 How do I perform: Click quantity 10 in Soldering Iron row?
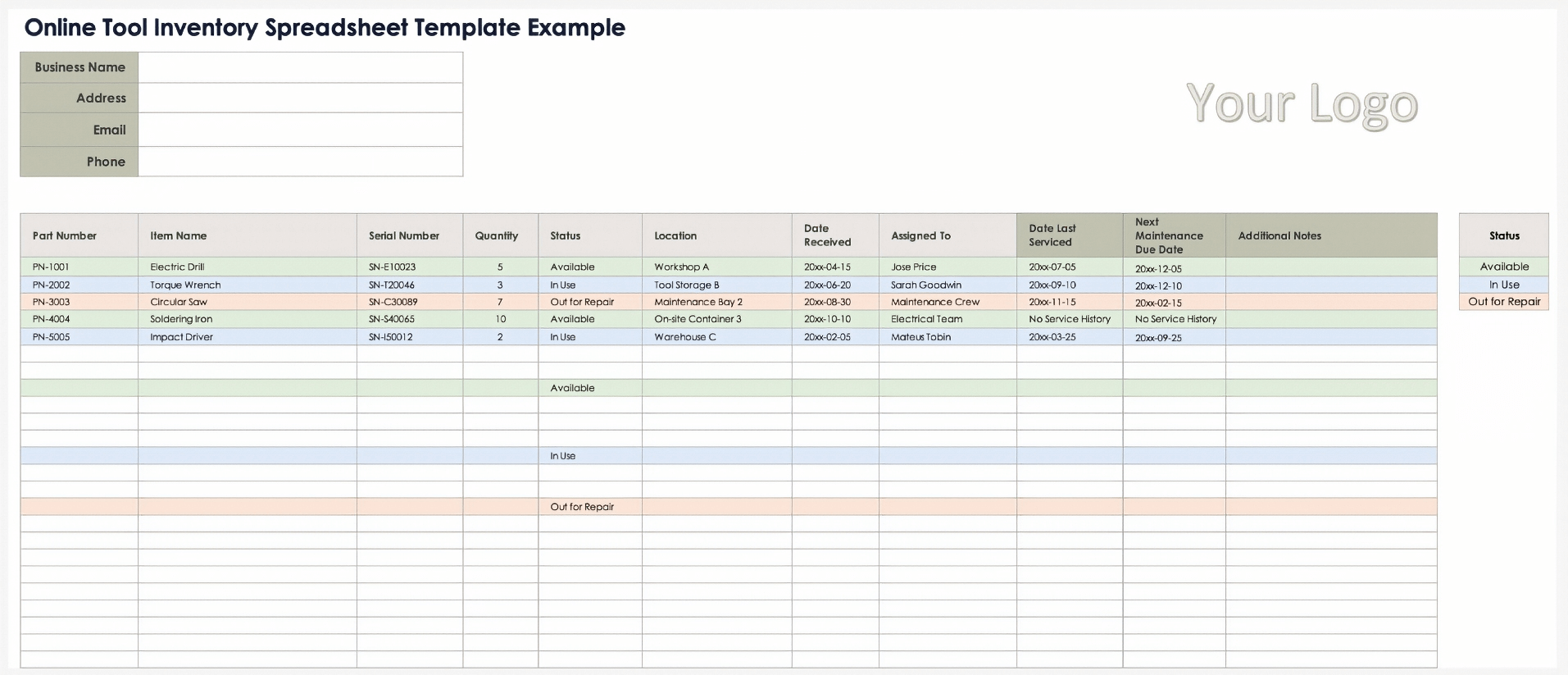501,319
